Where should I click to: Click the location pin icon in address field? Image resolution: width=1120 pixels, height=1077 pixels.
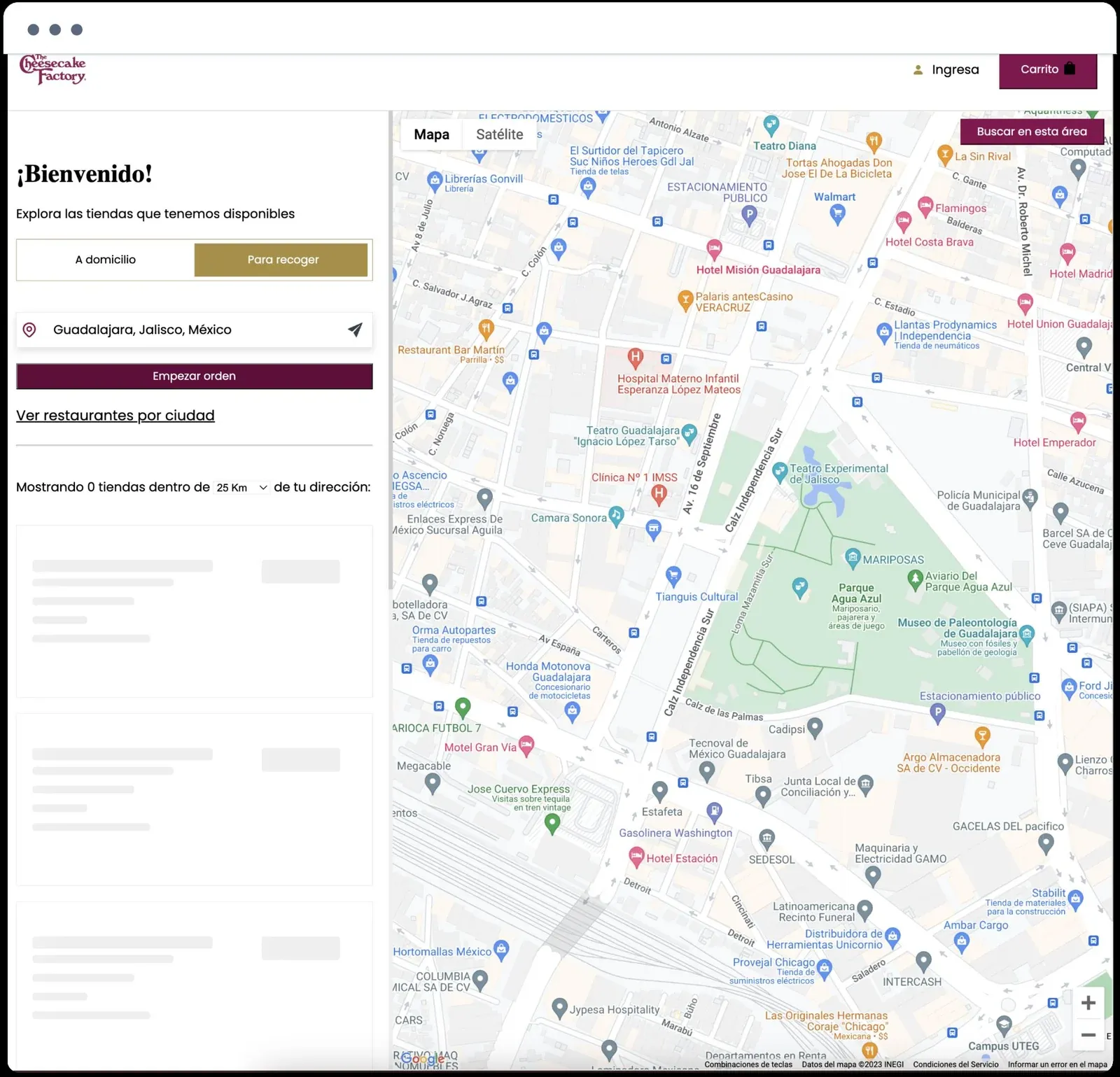pyautogui.click(x=29, y=330)
